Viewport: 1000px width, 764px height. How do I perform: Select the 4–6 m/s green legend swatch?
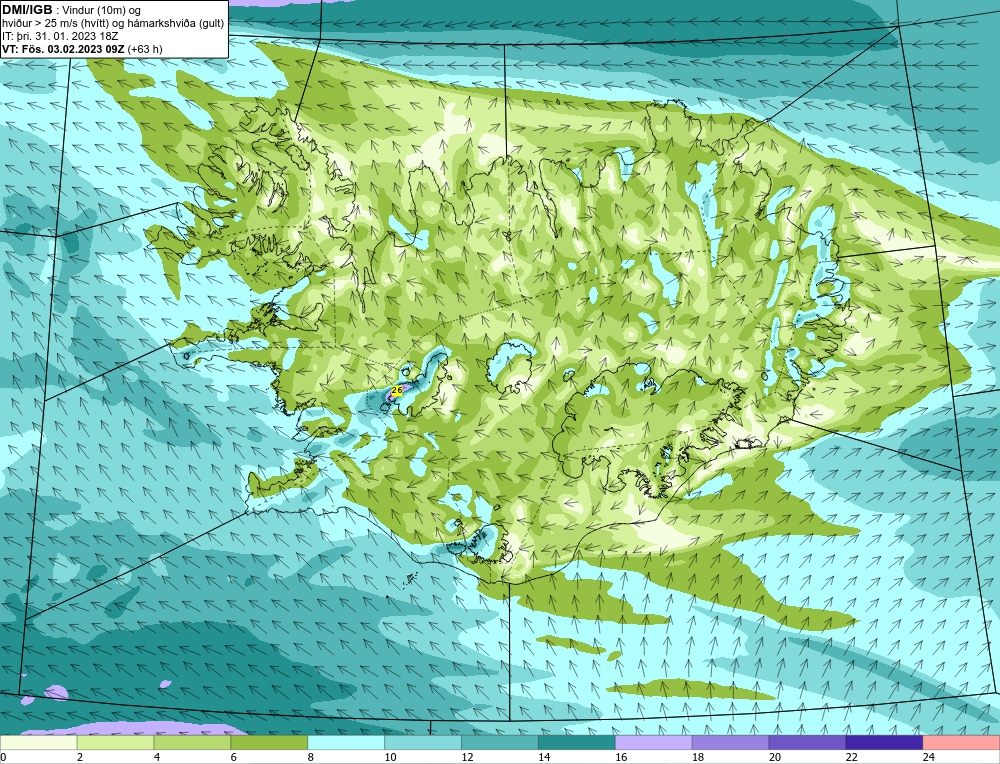(x=192, y=742)
